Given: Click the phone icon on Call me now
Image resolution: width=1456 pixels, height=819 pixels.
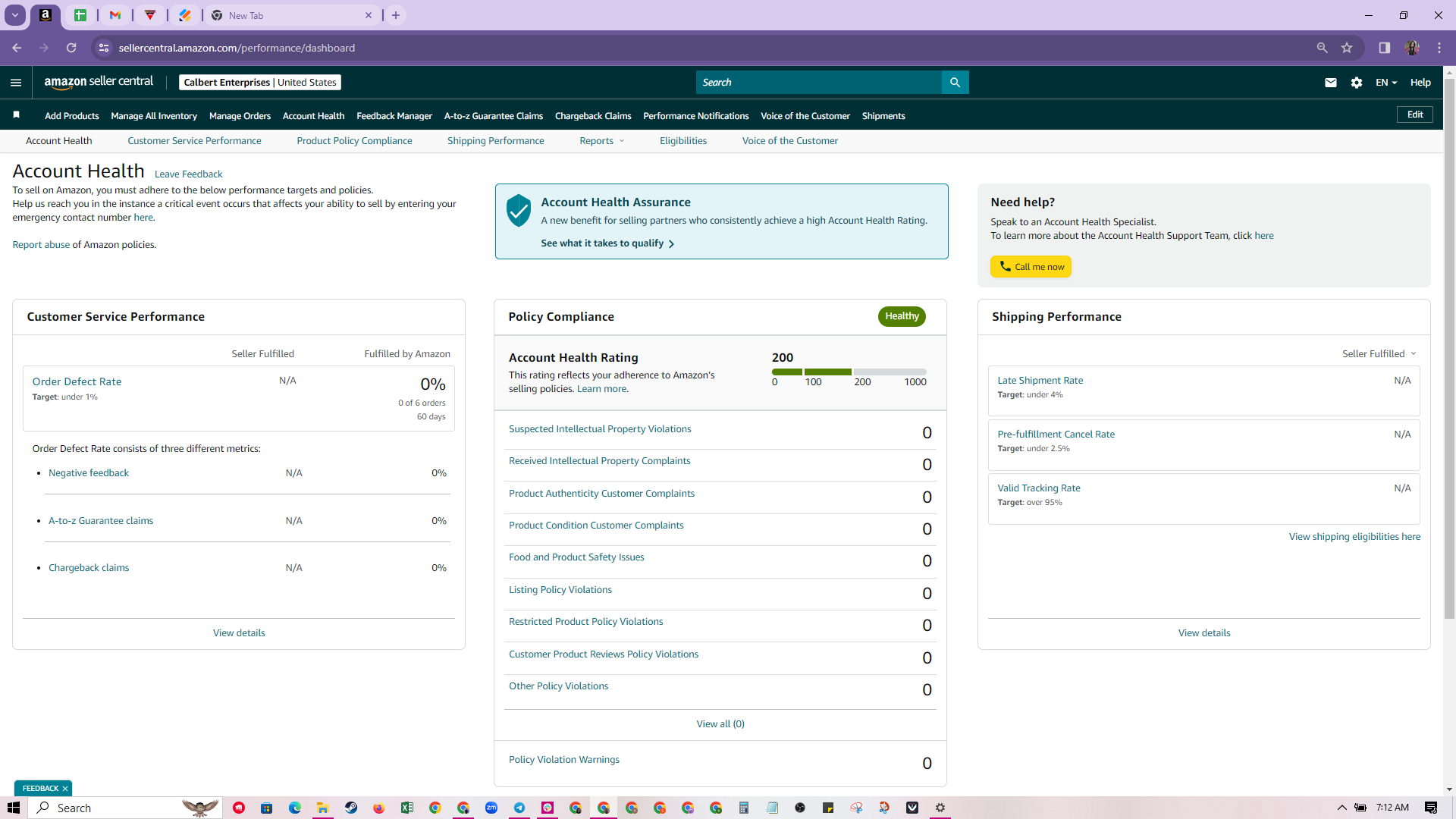Looking at the screenshot, I should click(1006, 266).
